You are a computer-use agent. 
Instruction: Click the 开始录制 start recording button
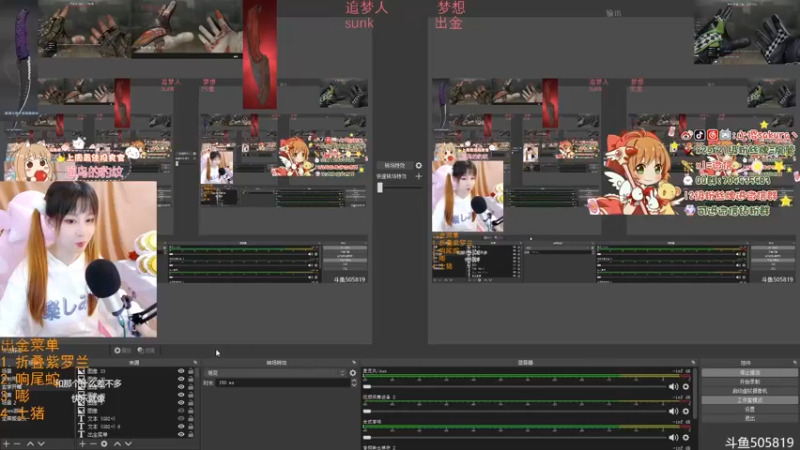749,382
